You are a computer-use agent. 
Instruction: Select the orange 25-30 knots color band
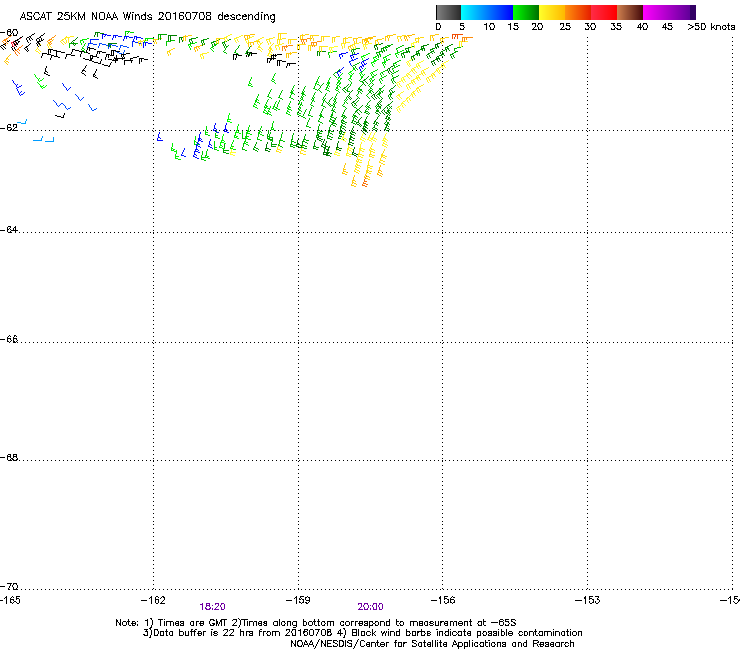578,12
